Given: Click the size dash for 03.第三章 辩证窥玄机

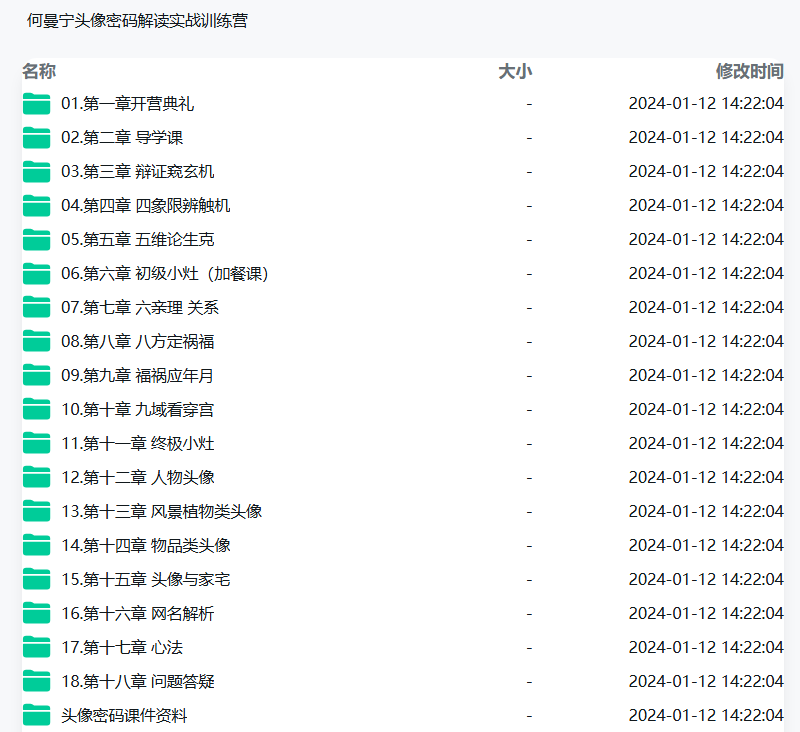Looking at the screenshot, I should click(529, 172).
